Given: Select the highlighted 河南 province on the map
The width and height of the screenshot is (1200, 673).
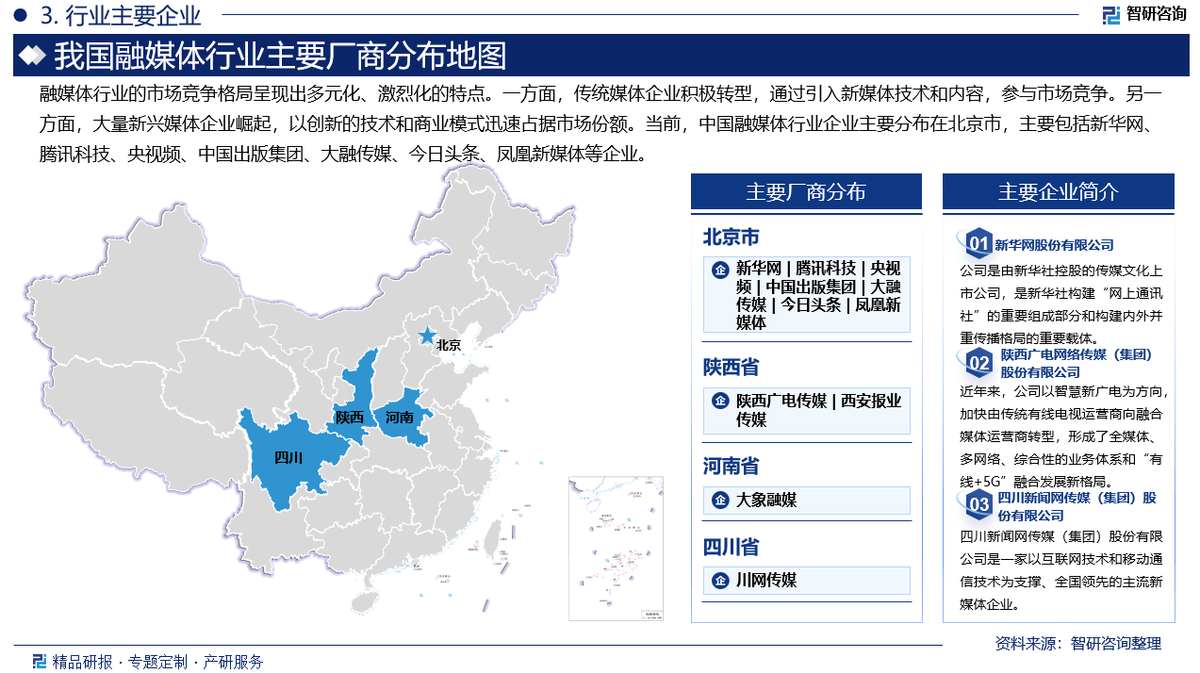Looking at the screenshot, I should 403,414.
